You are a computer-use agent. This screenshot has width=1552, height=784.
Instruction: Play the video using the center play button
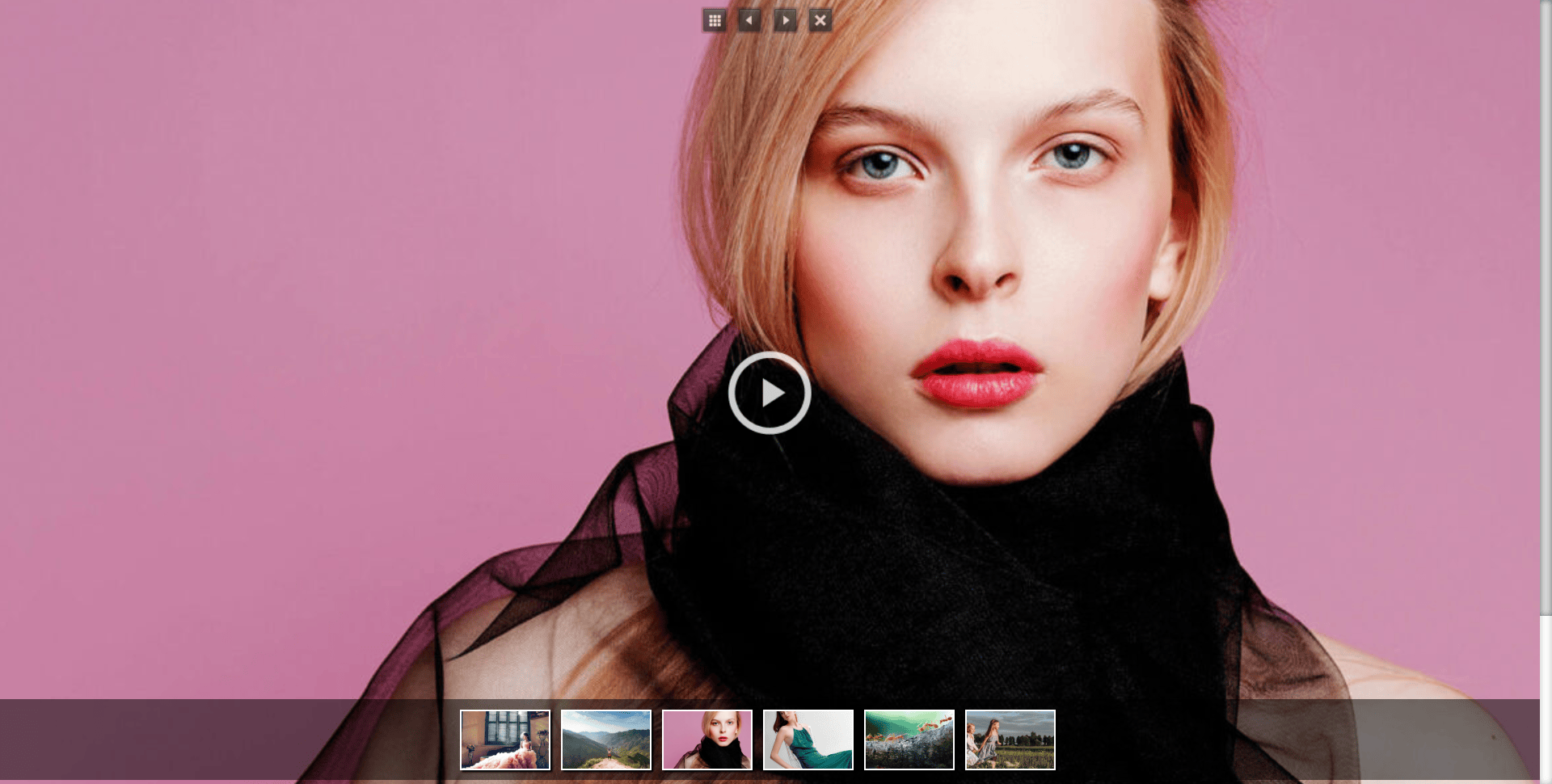pyautogui.click(x=770, y=393)
